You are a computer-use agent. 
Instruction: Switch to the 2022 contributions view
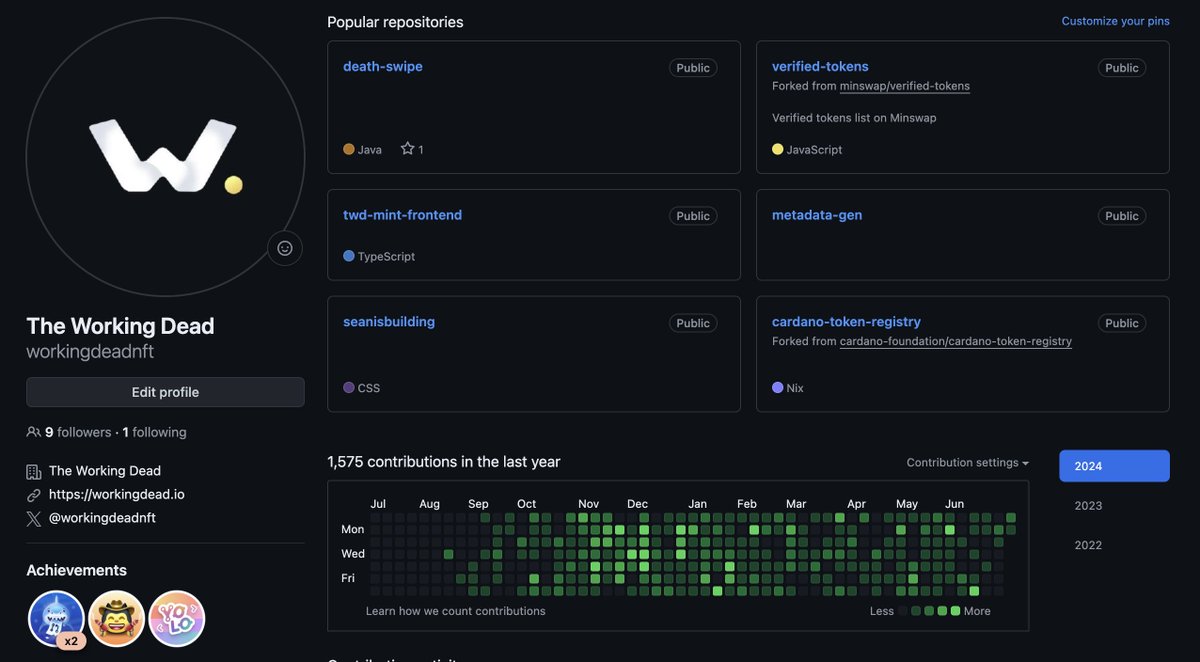1088,544
